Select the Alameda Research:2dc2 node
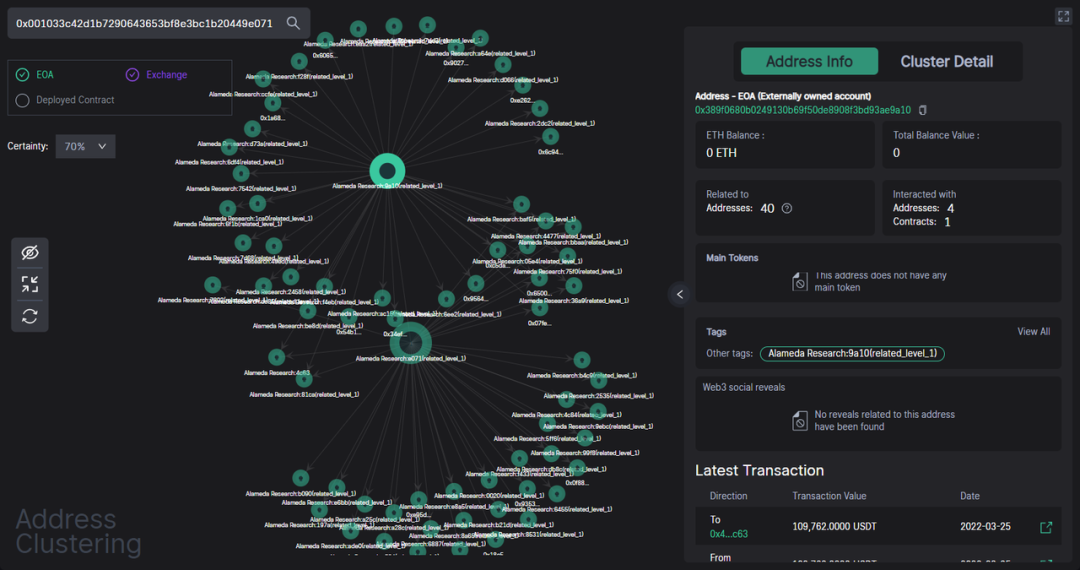1080x570 pixels. pyautogui.click(x=539, y=109)
